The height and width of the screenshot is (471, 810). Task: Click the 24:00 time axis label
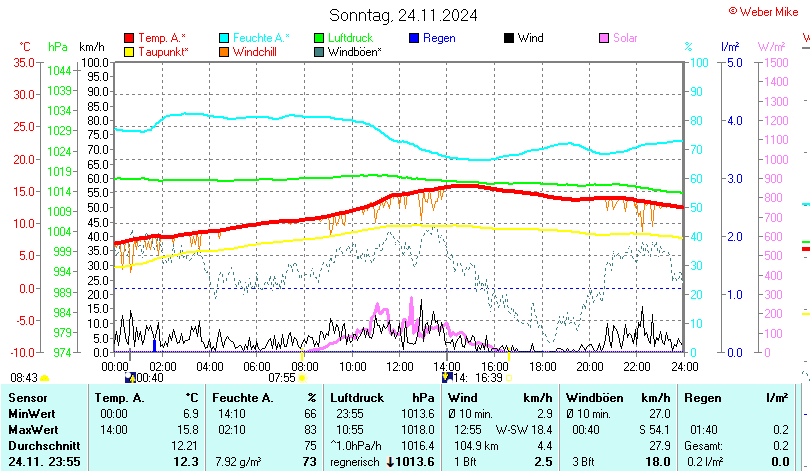684,367
